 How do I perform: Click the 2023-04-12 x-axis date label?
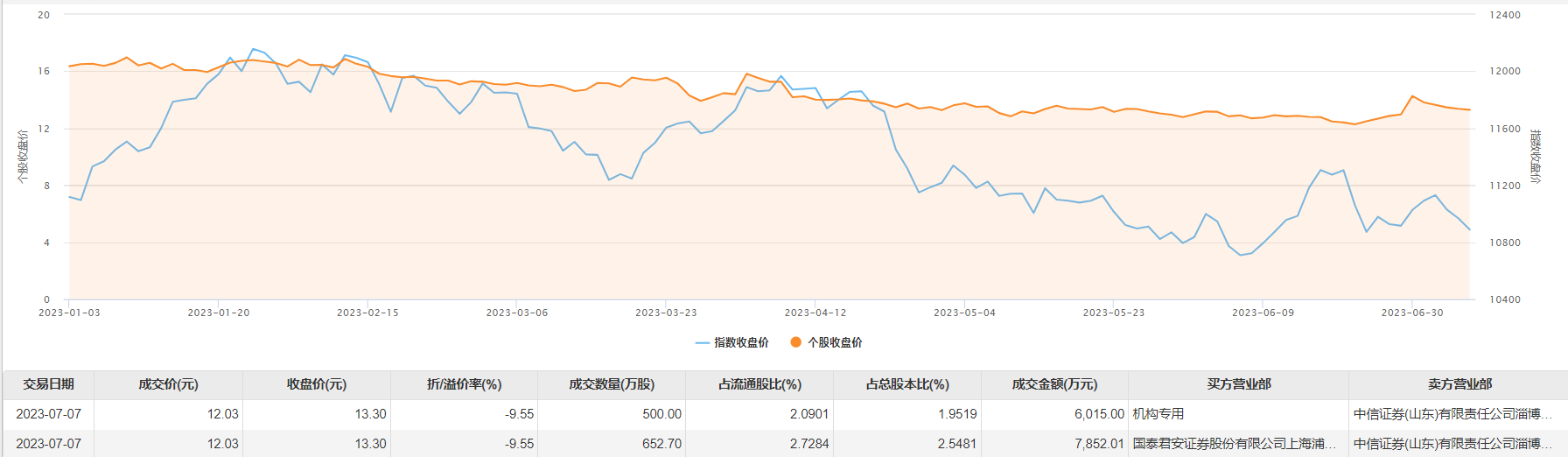click(x=815, y=313)
